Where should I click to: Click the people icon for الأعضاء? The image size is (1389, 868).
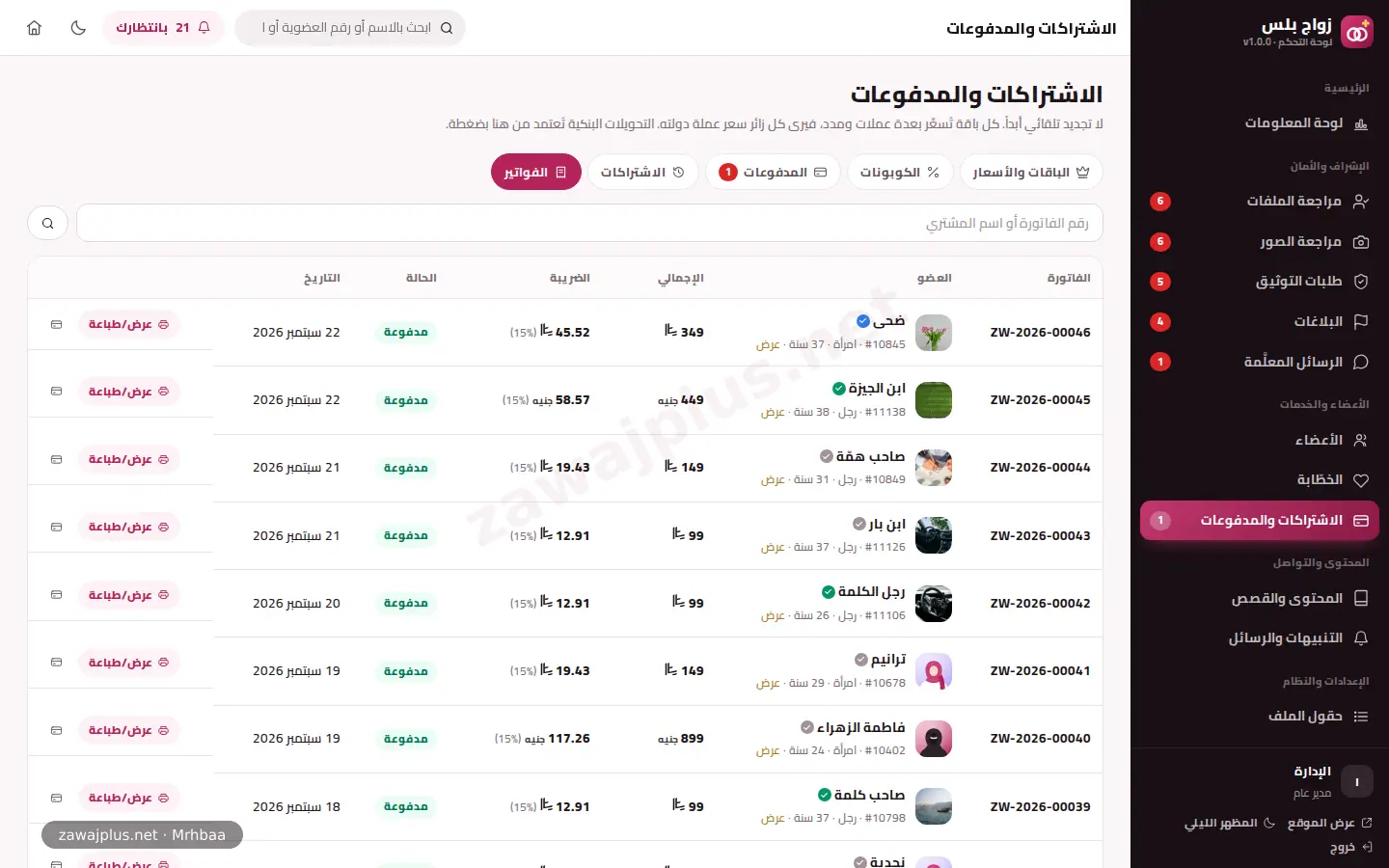click(1361, 440)
